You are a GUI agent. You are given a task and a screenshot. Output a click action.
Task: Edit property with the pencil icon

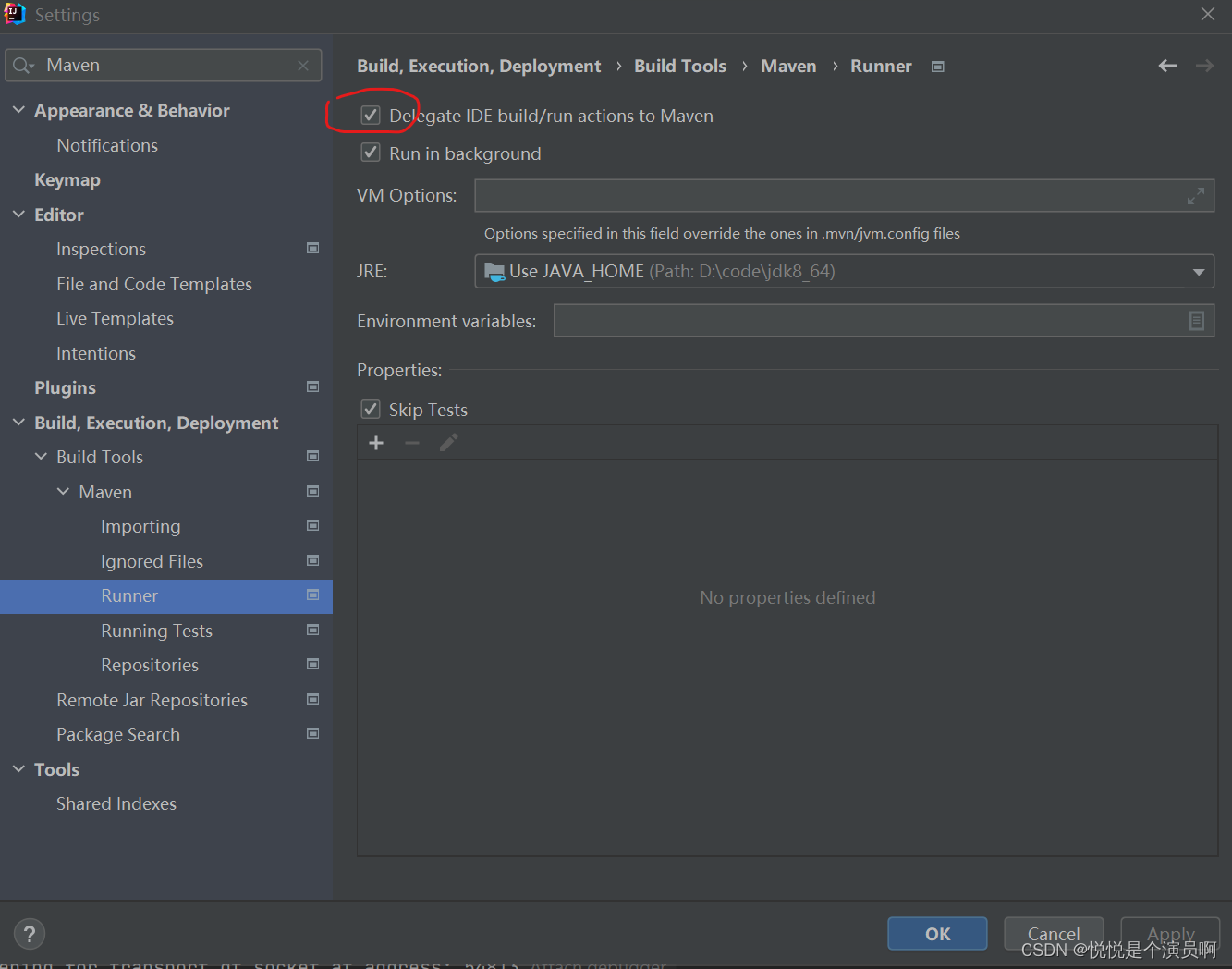pyautogui.click(x=448, y=443)
